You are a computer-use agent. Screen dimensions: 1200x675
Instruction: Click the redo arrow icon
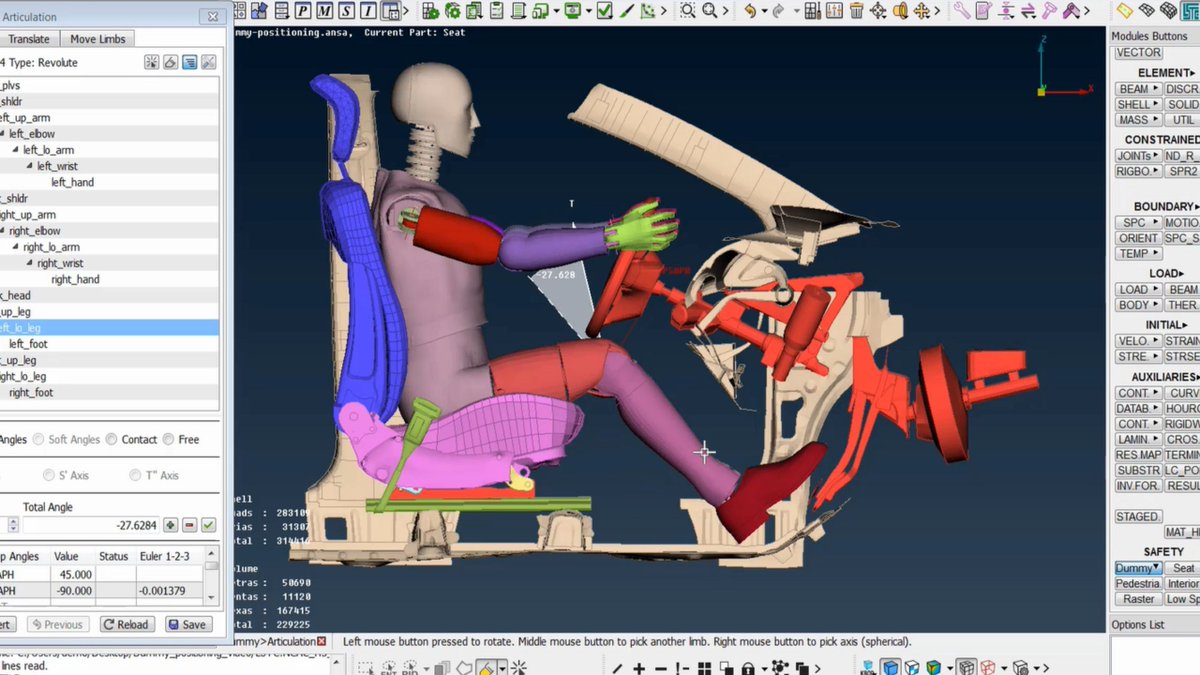778,11
